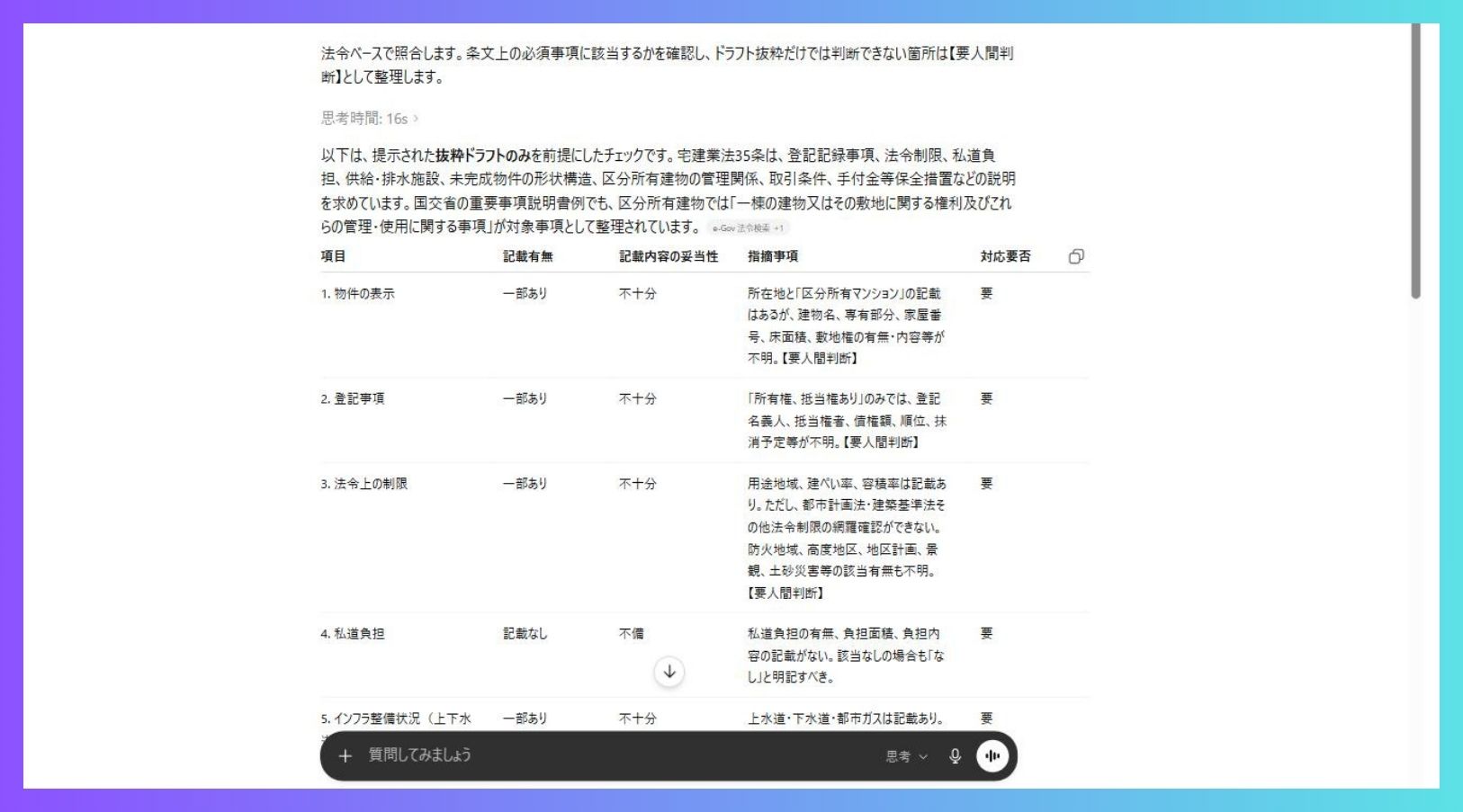The height and width of the screenshot is (812, 1463).
Task: Launch voice mode with the waveform button
Action: [x=992, y=756]
